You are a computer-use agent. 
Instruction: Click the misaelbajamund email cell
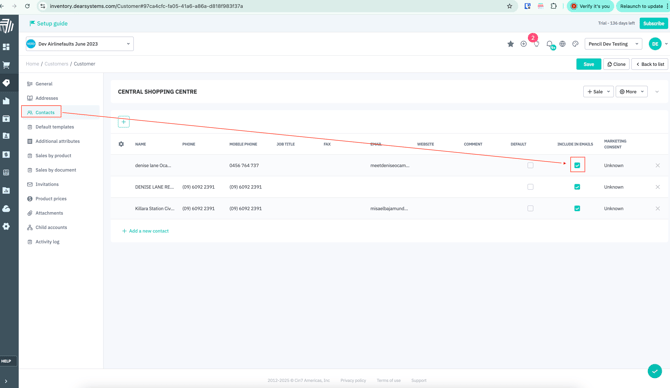[389, 209]
